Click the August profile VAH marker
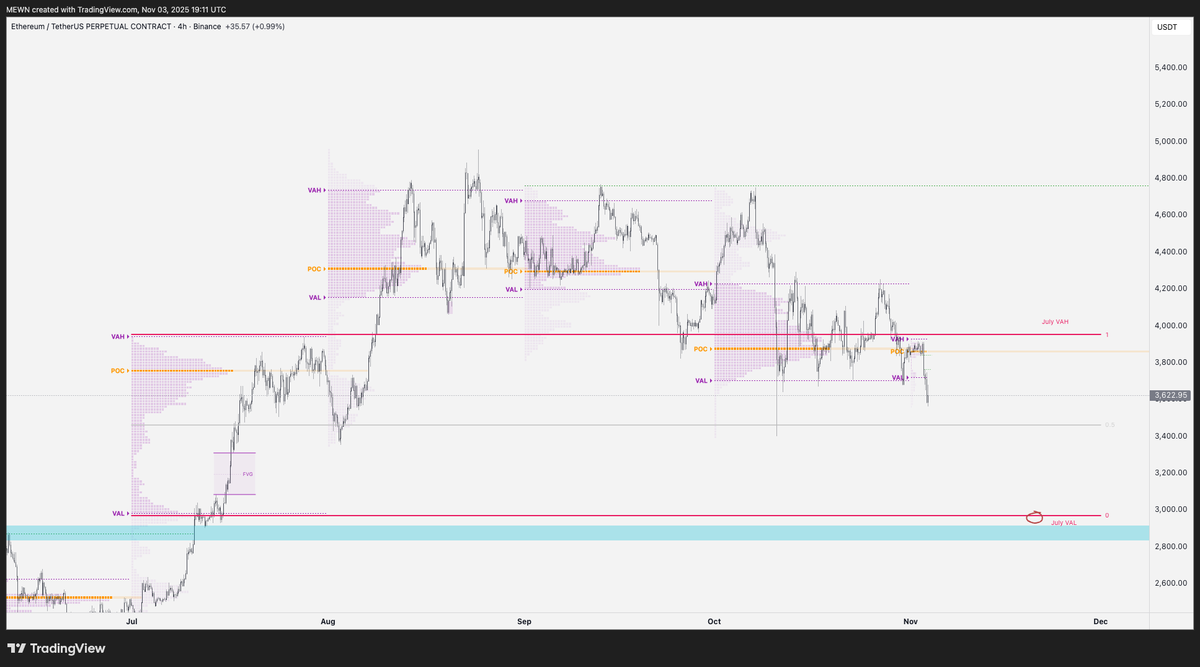 point(313,189)
